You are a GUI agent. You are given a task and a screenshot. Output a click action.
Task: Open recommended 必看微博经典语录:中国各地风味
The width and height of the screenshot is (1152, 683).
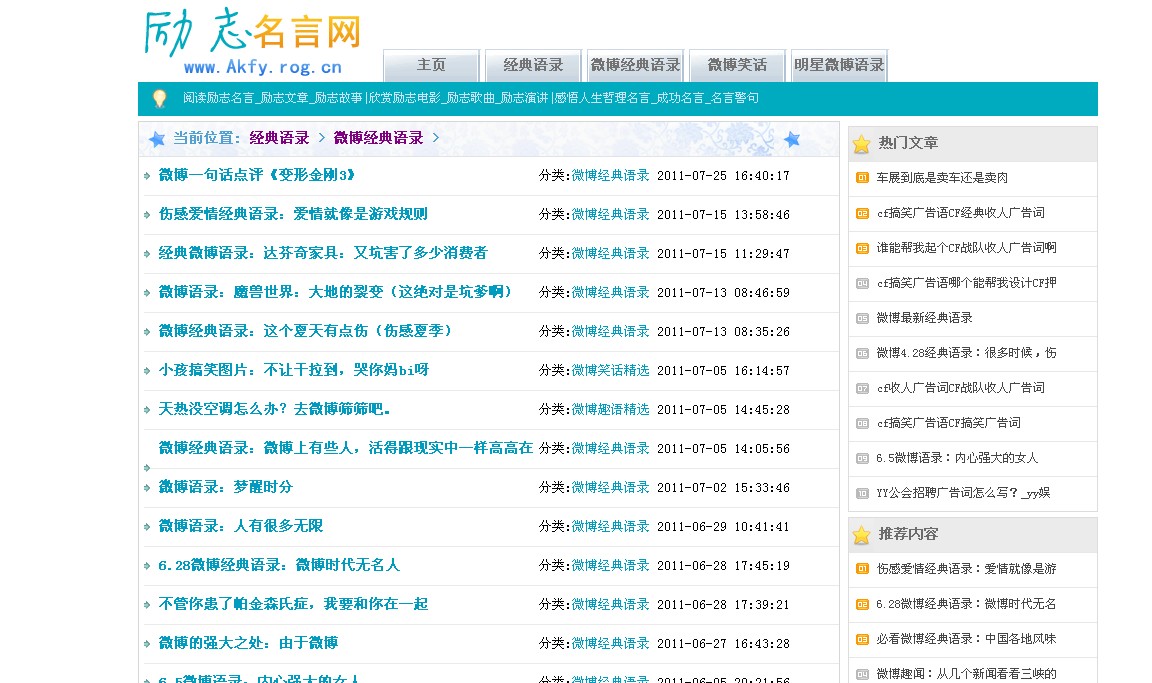(966, 639)
